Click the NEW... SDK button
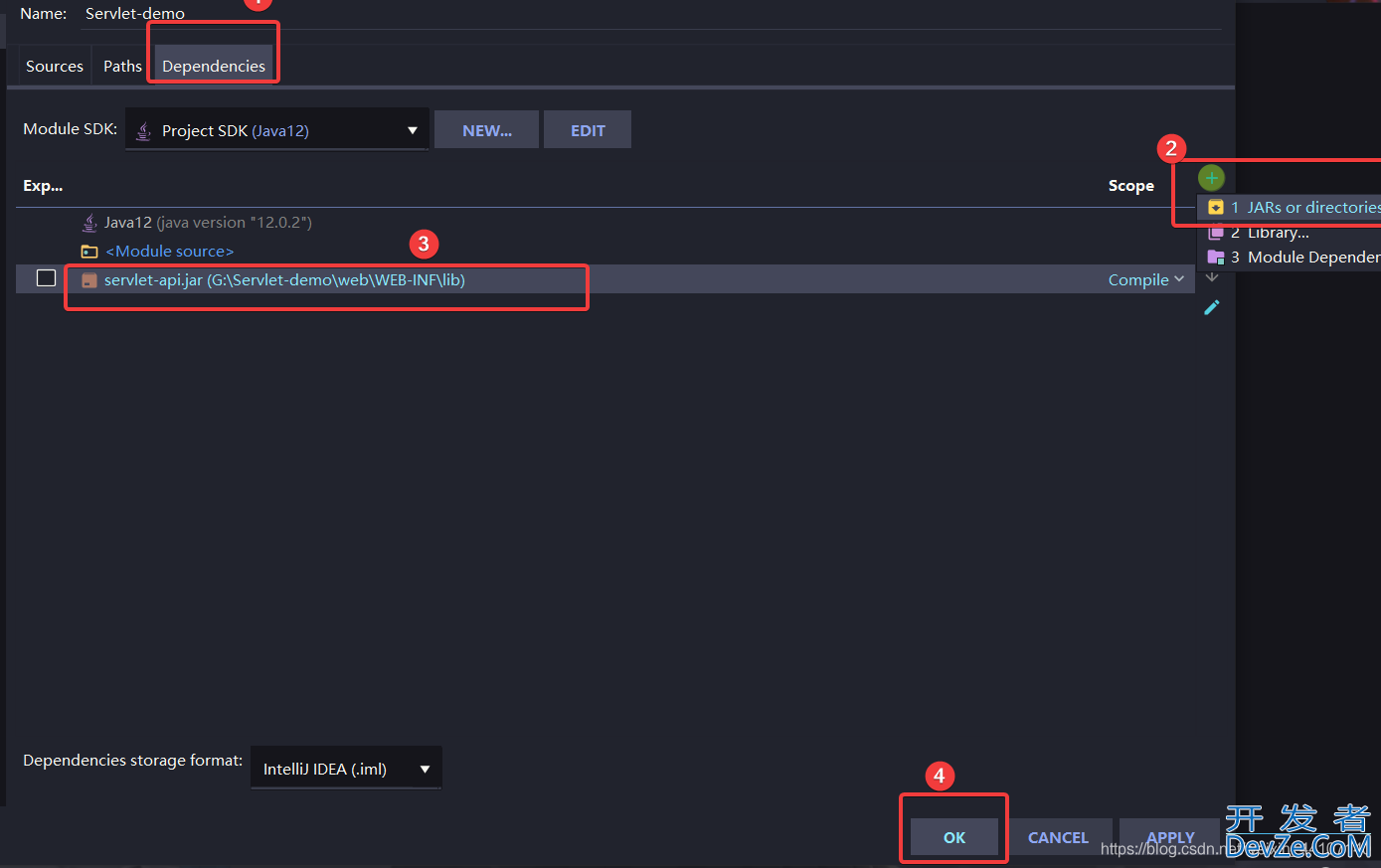 487,130
